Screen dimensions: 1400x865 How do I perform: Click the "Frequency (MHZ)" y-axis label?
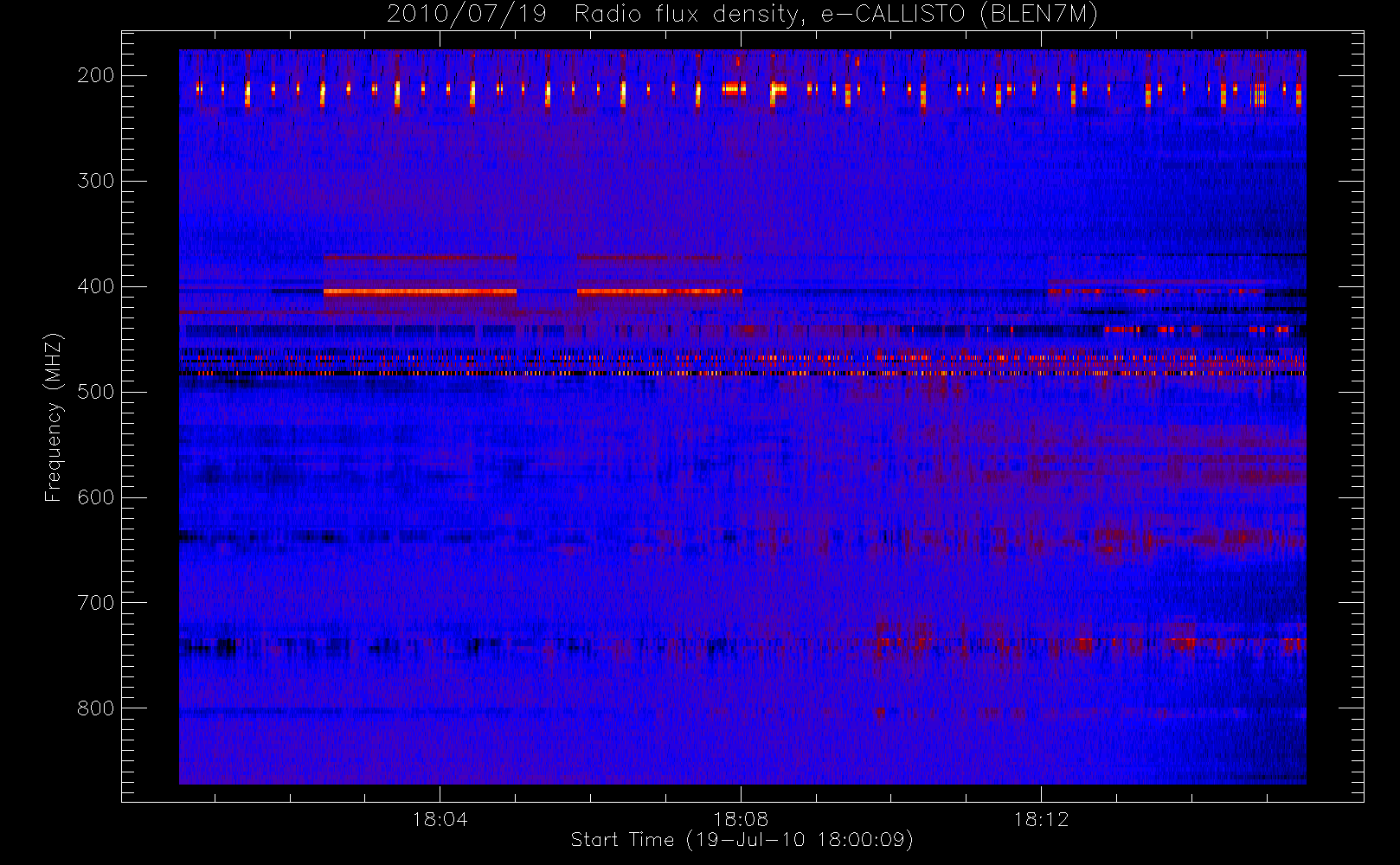(54, 417)
